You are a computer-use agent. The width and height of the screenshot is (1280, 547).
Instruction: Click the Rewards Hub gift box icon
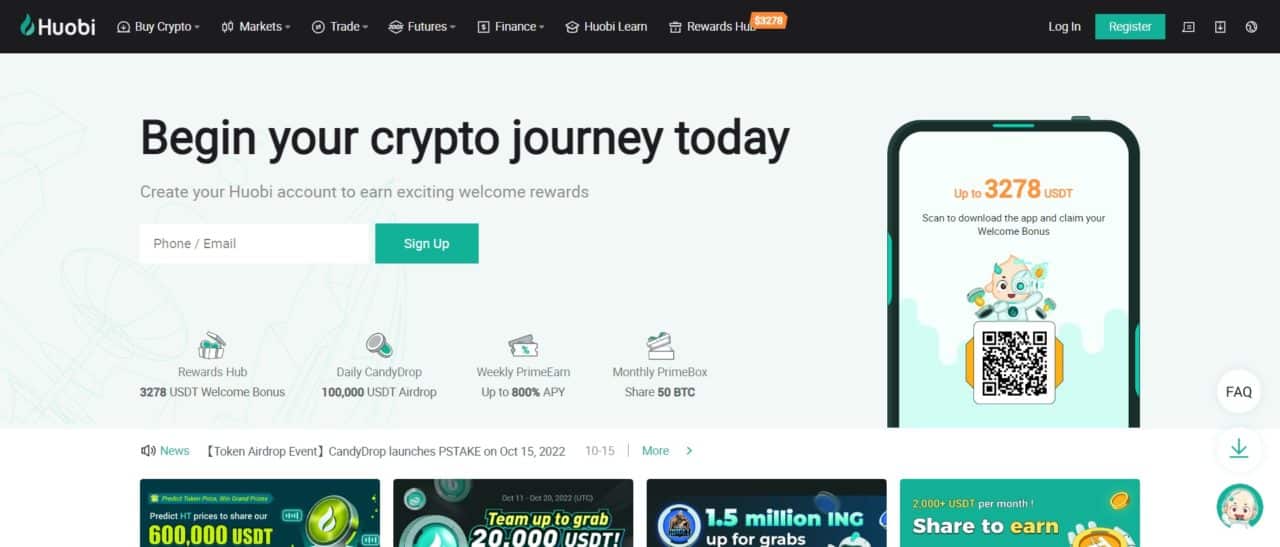coord(212,346)
